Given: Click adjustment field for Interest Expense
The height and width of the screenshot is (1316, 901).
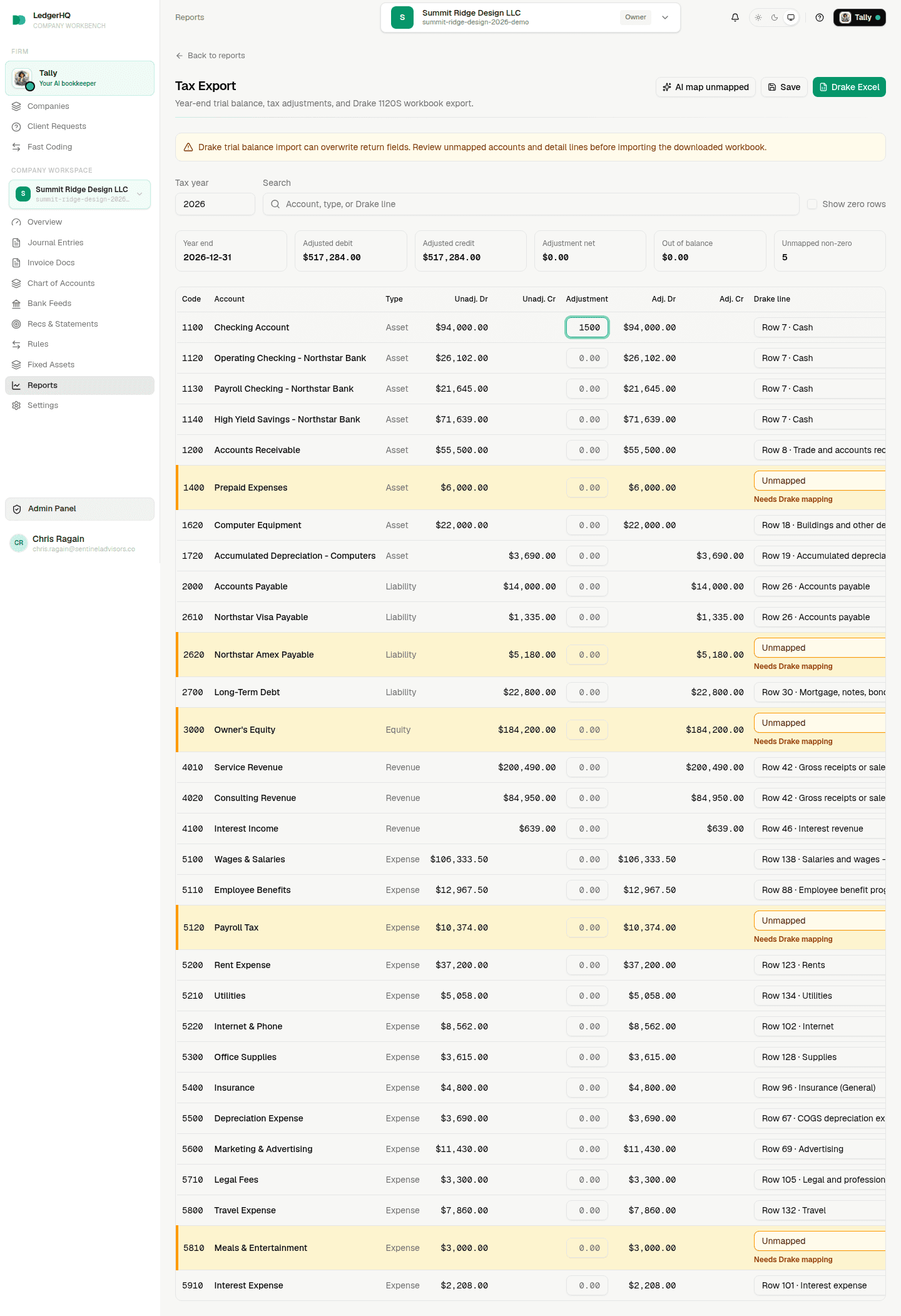Looking at the screenshot, I should [x=587, y=1285].
